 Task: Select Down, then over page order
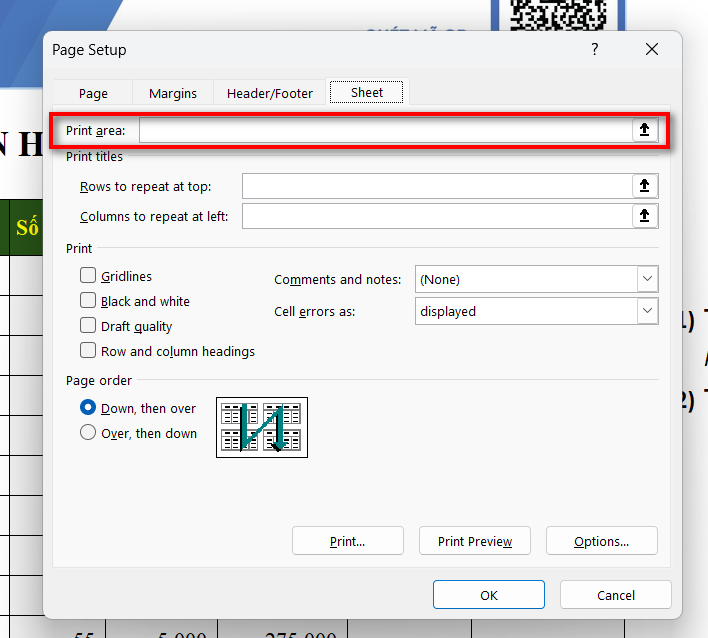[88, 408]
